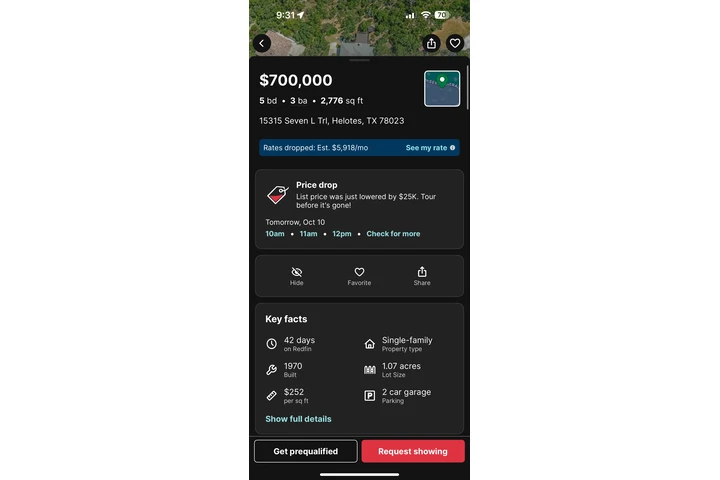Tap the Single-family house icon
The height and width of the screenshot is (480, 720).
[x=370, y=344]
